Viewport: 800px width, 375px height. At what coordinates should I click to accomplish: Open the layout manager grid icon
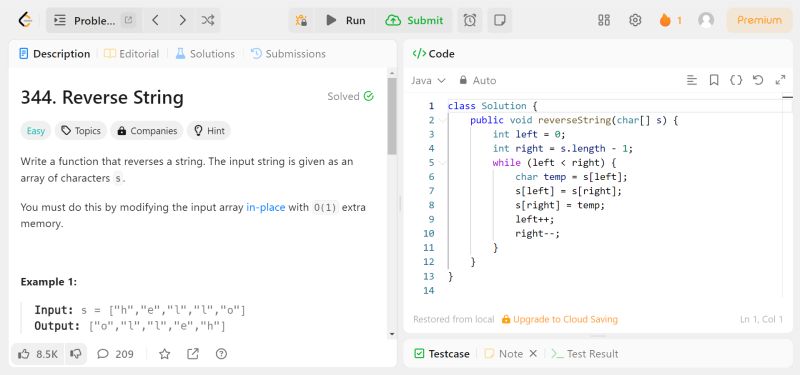point(604,20)
